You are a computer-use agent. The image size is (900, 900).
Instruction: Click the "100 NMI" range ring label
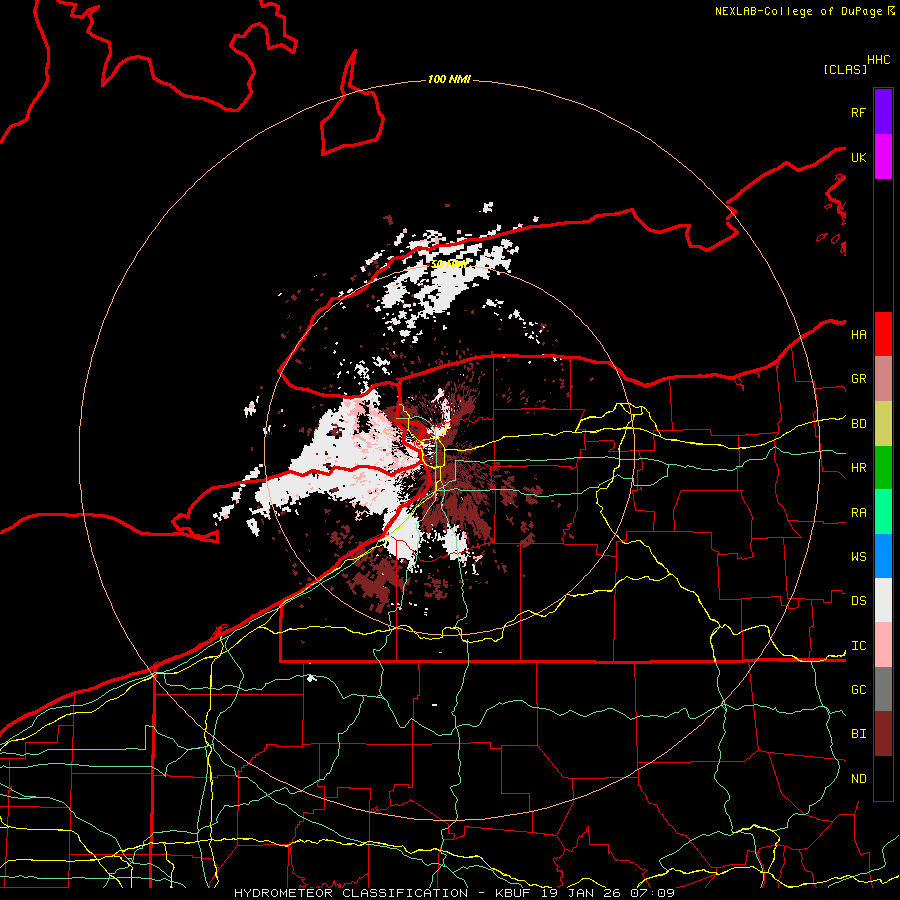449,79
